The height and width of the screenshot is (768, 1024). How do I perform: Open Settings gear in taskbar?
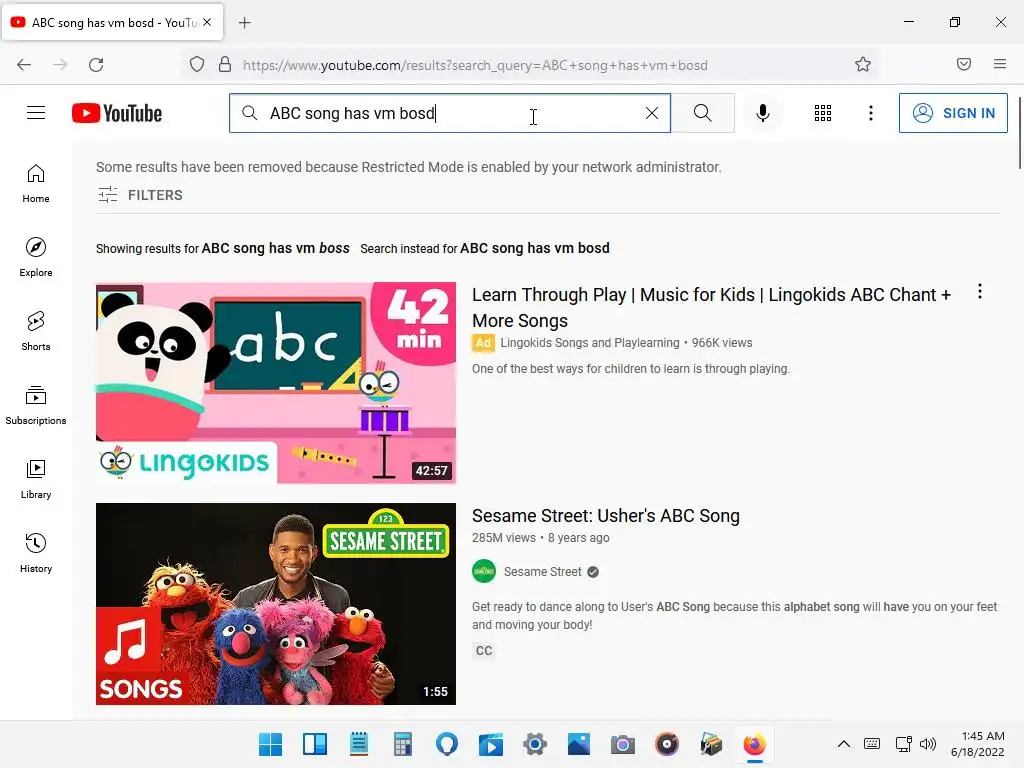tap(534, 744)
